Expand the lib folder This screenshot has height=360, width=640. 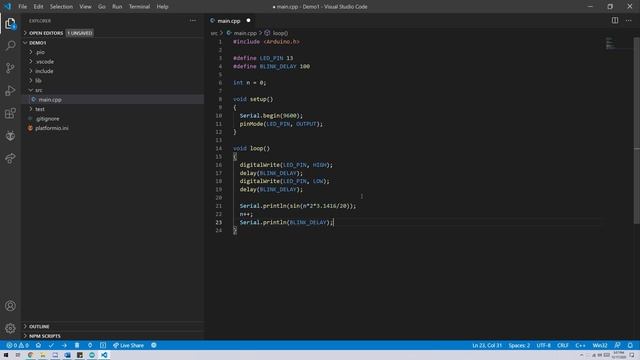38,80
